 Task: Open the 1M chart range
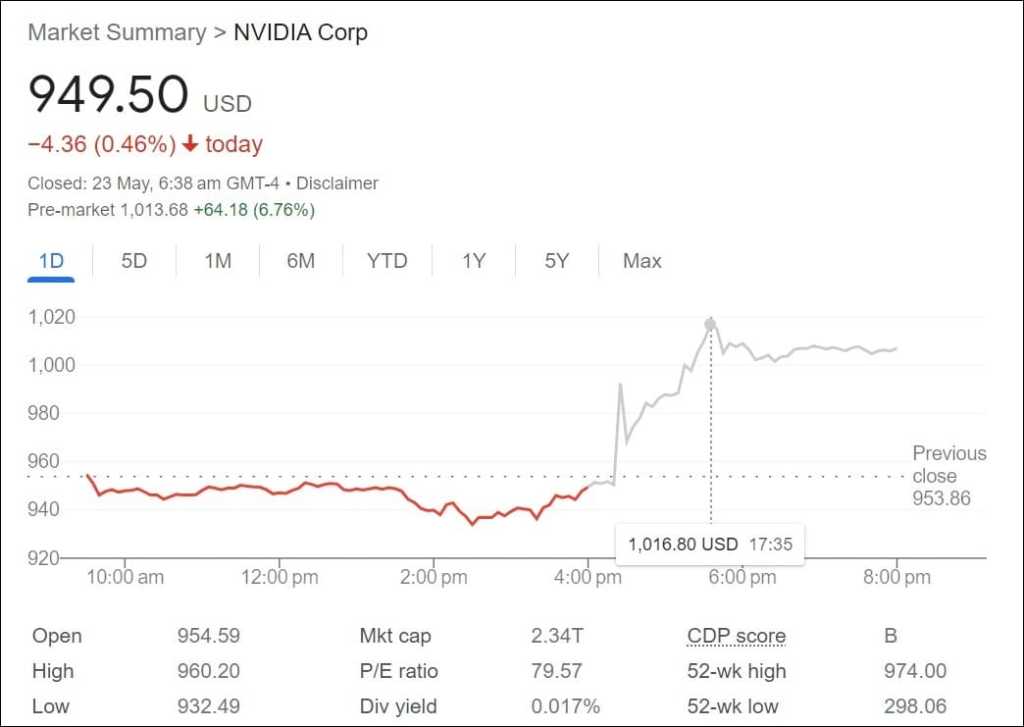217,261
